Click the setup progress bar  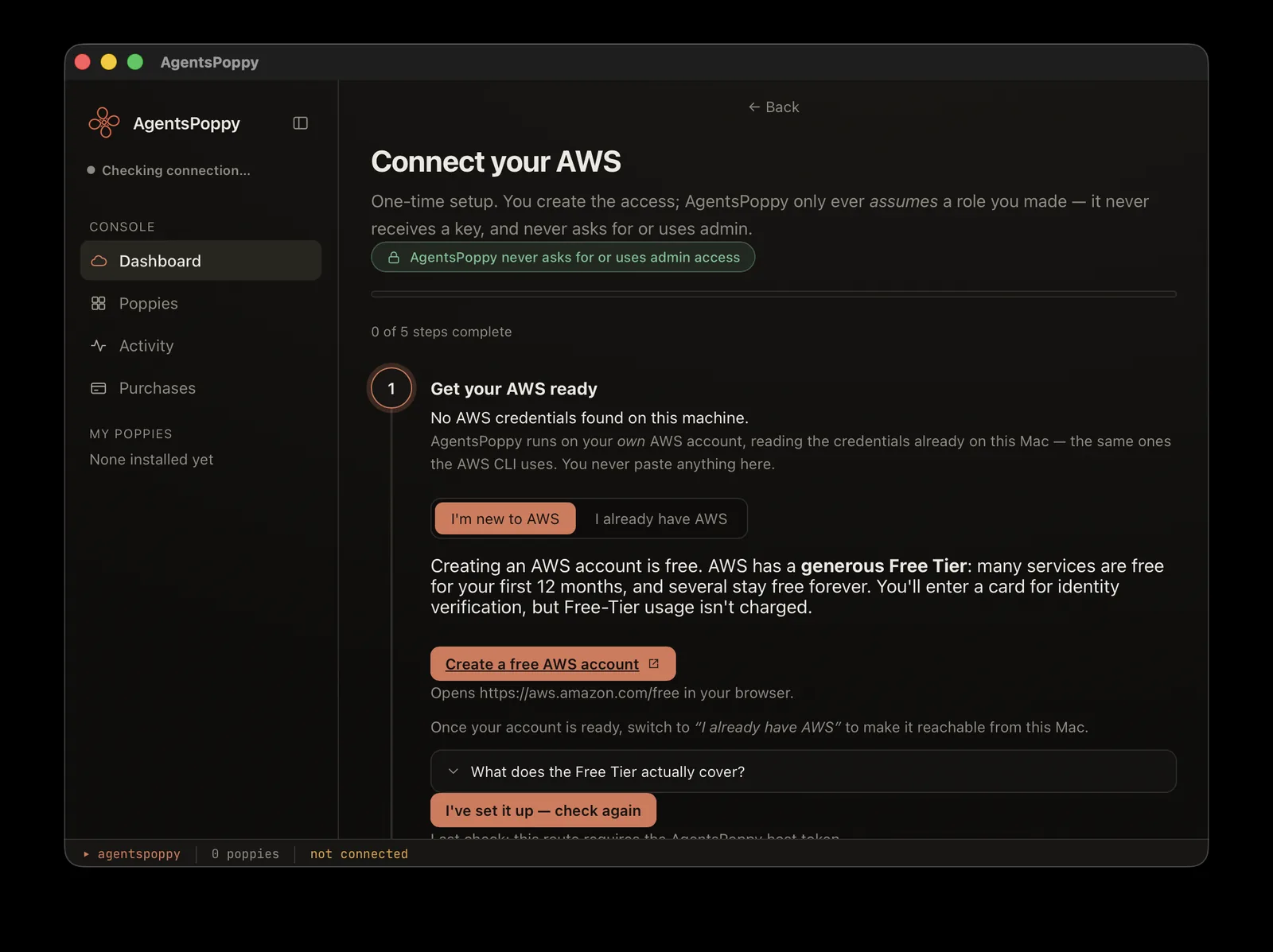(773, 294)
